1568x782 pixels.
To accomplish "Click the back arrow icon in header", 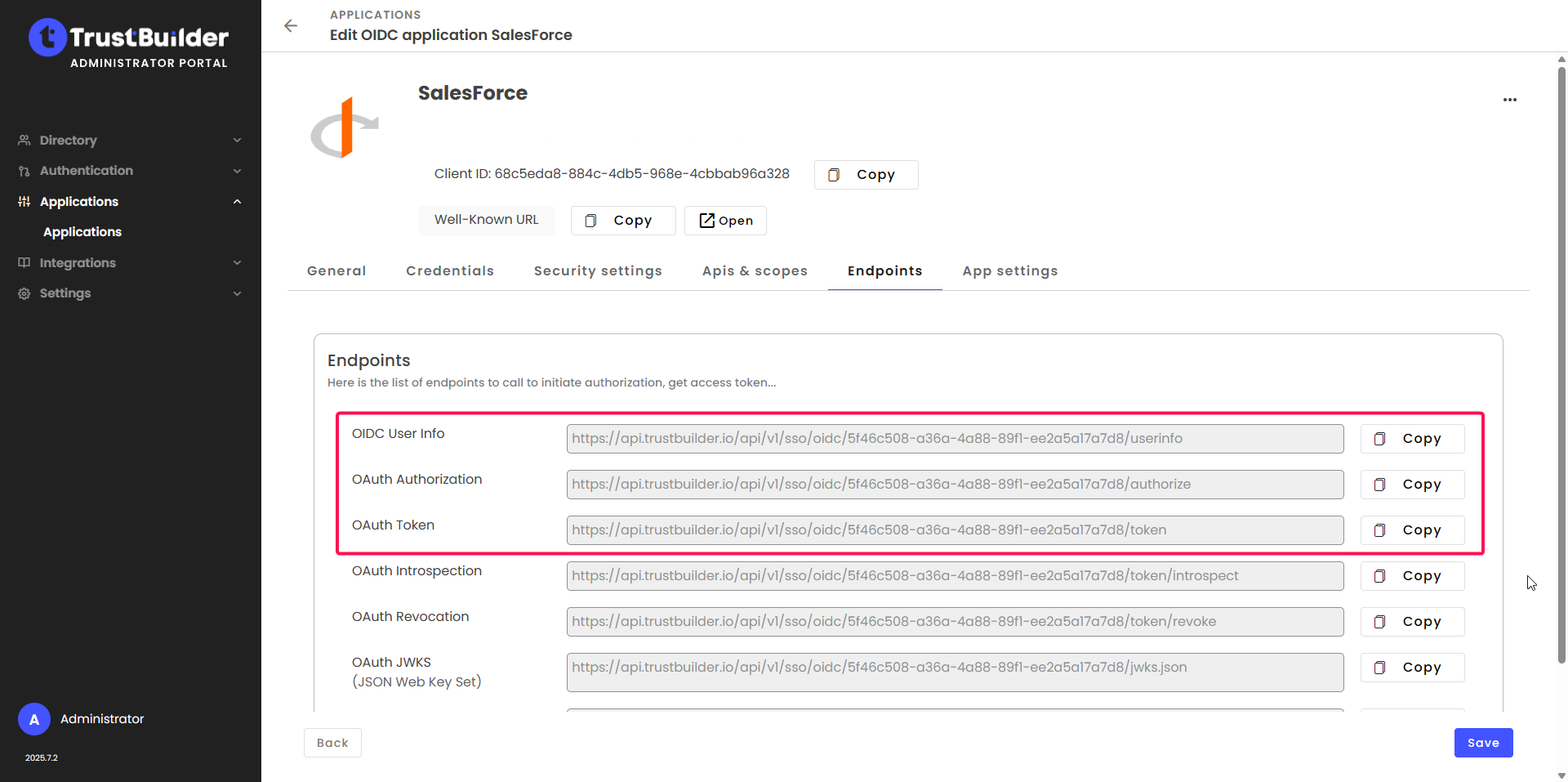I will pyautogui.click(x=291, y=26).
